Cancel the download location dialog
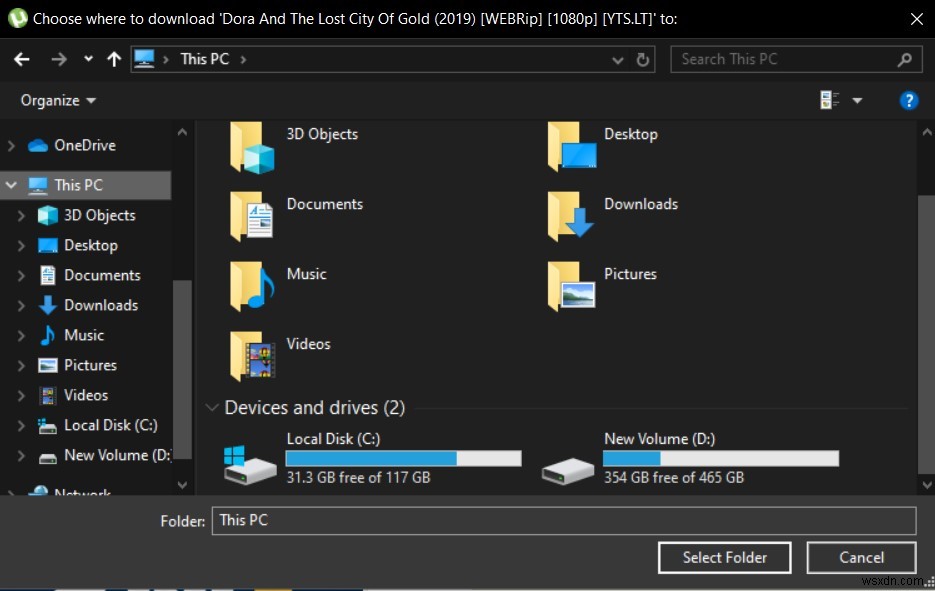 (860, 557)
